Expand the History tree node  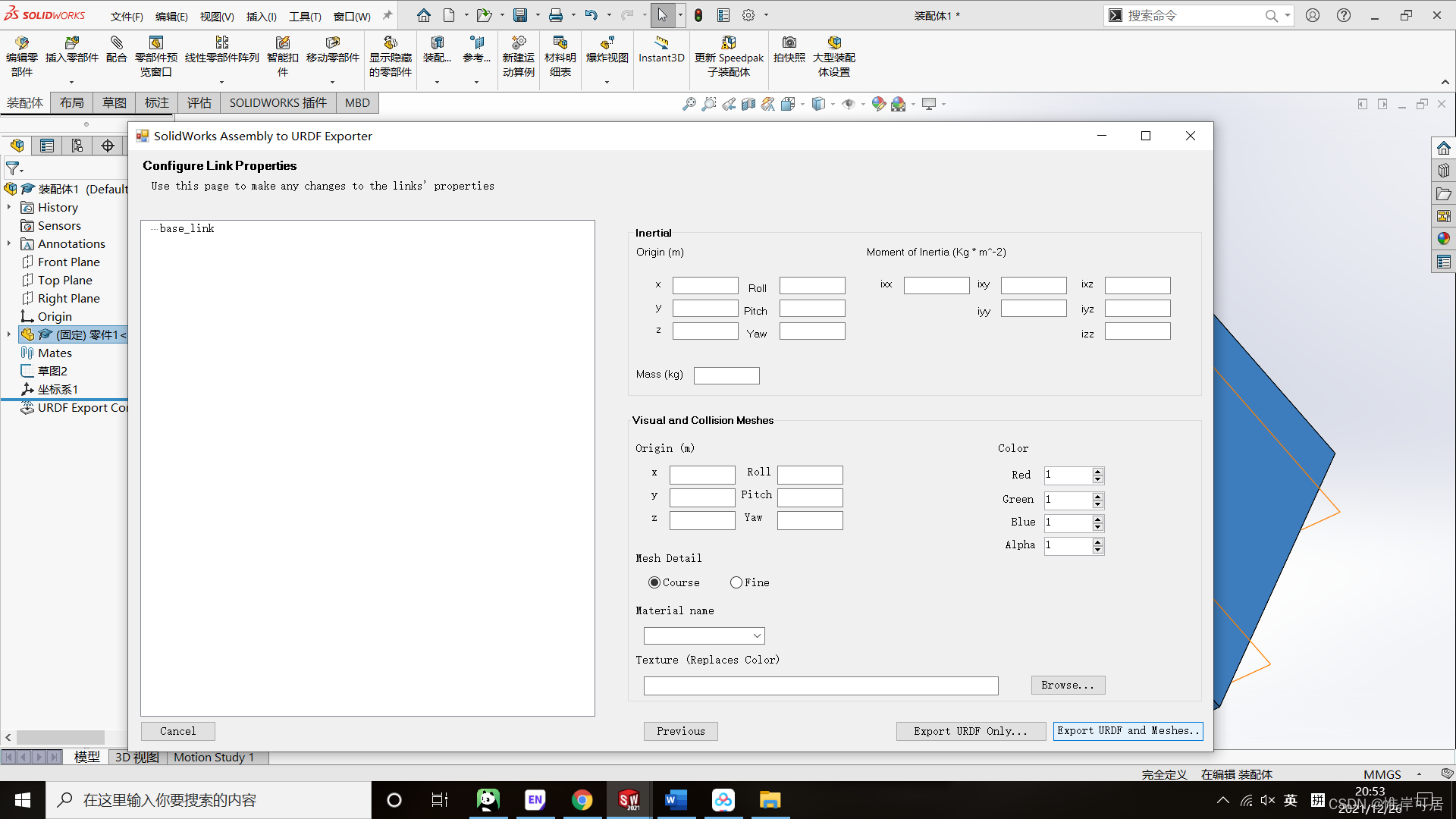point(9,207)
